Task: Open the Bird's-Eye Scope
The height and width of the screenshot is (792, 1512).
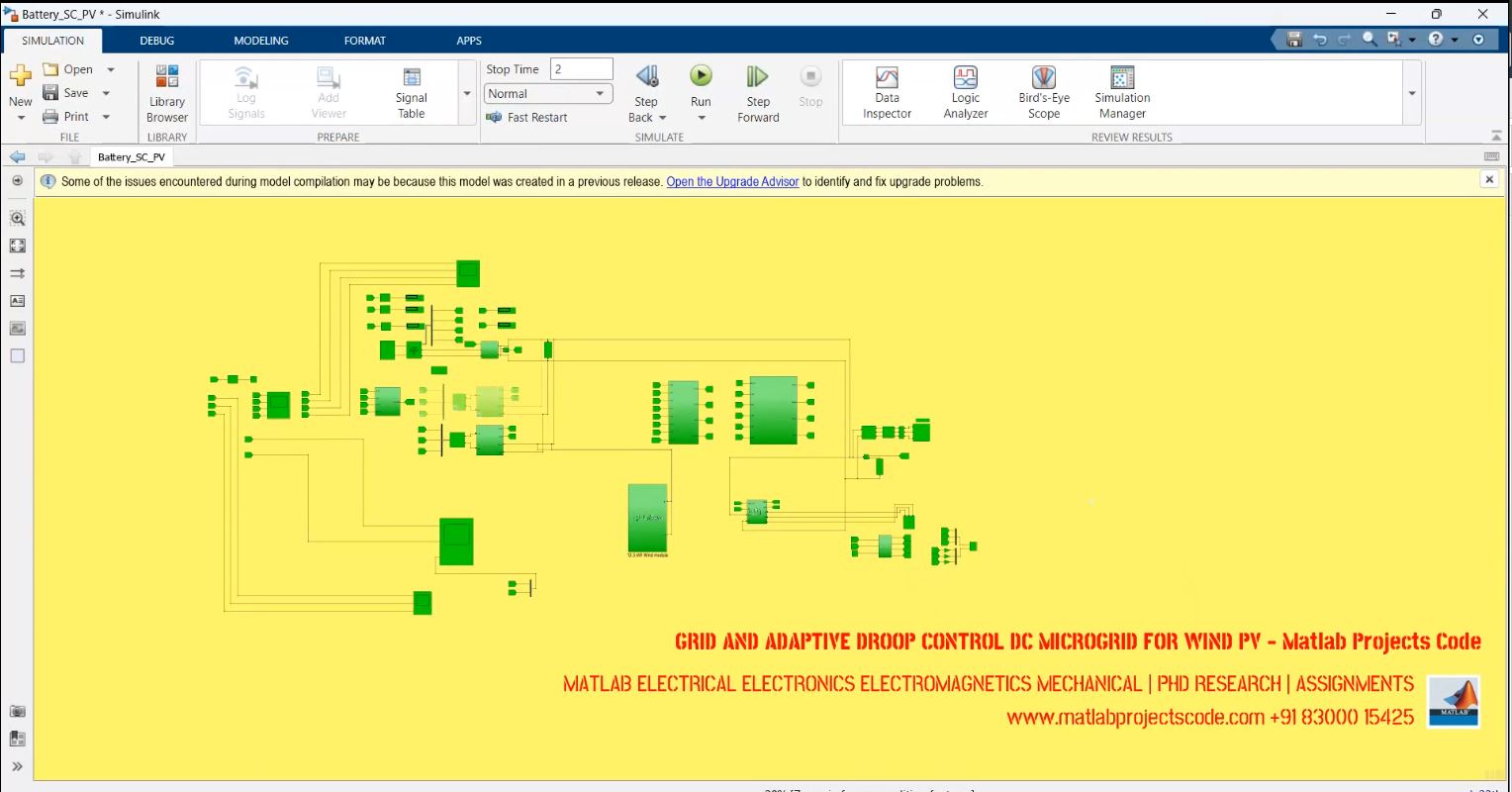Action: [1042, 91]
